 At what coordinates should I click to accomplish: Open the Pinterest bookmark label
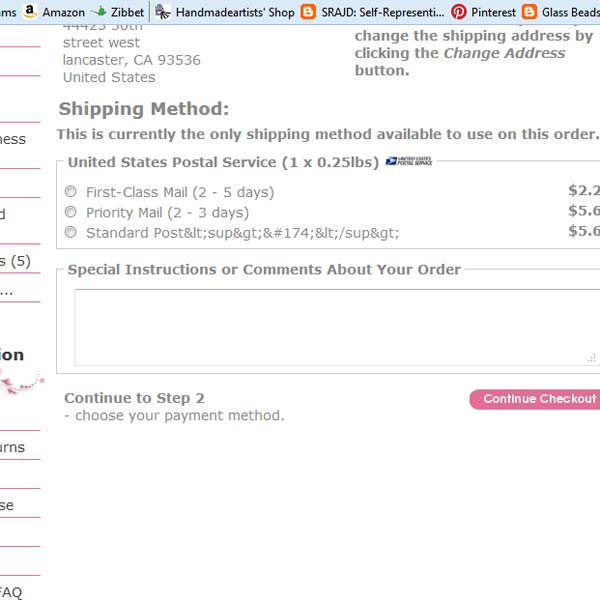click(x=493, y=13)
